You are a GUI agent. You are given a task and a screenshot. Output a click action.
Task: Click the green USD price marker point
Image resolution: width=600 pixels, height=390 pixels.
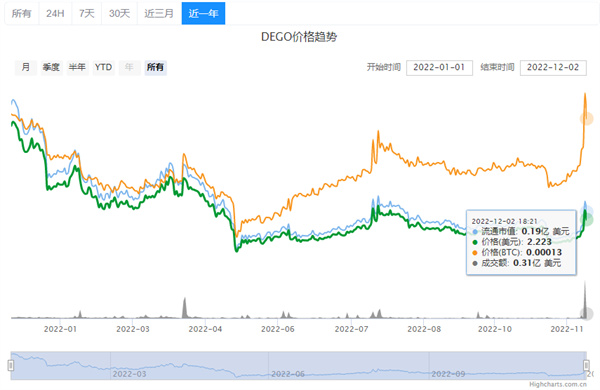(587, 220)
